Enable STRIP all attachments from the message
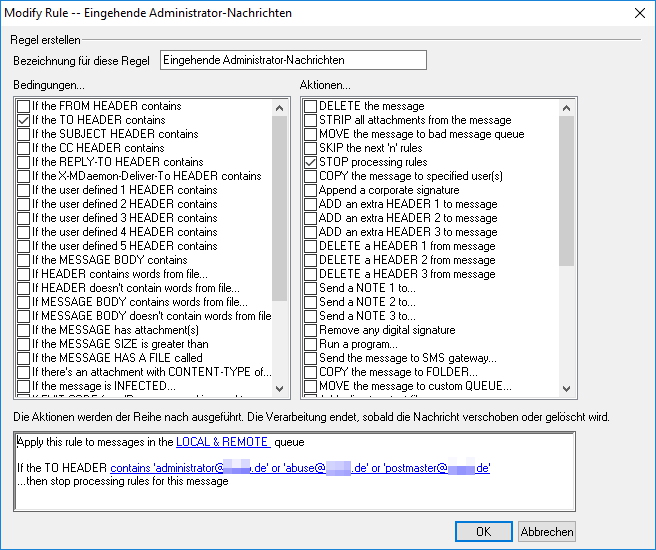Image resolution: width=656 pixels, height=550 pixels. point(311,120)
